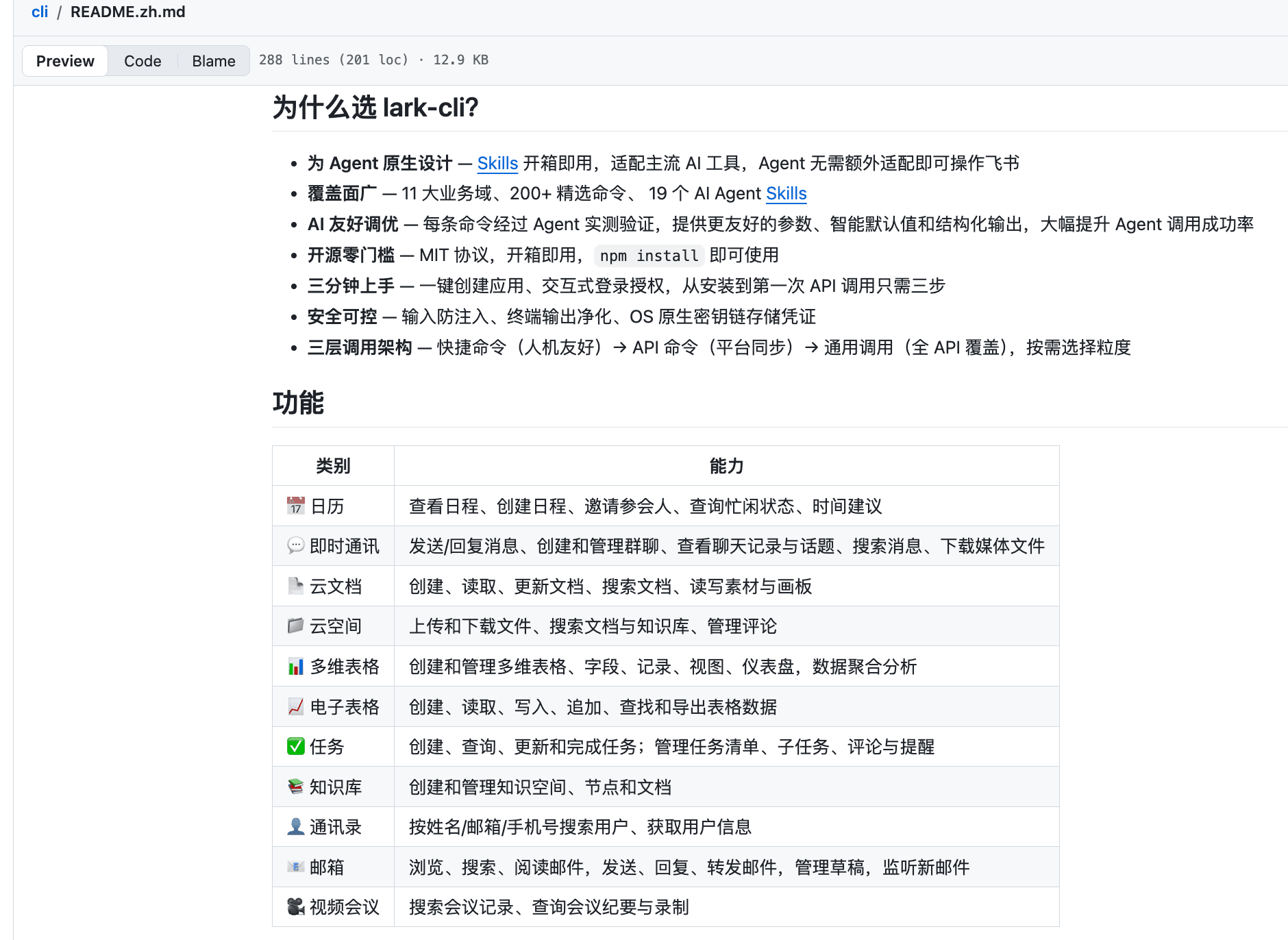Click the 查看日程、创建日程 capability cell
Image resolution: width=1288 pixels, height=940 pixels.
click(x=727, y=506)
